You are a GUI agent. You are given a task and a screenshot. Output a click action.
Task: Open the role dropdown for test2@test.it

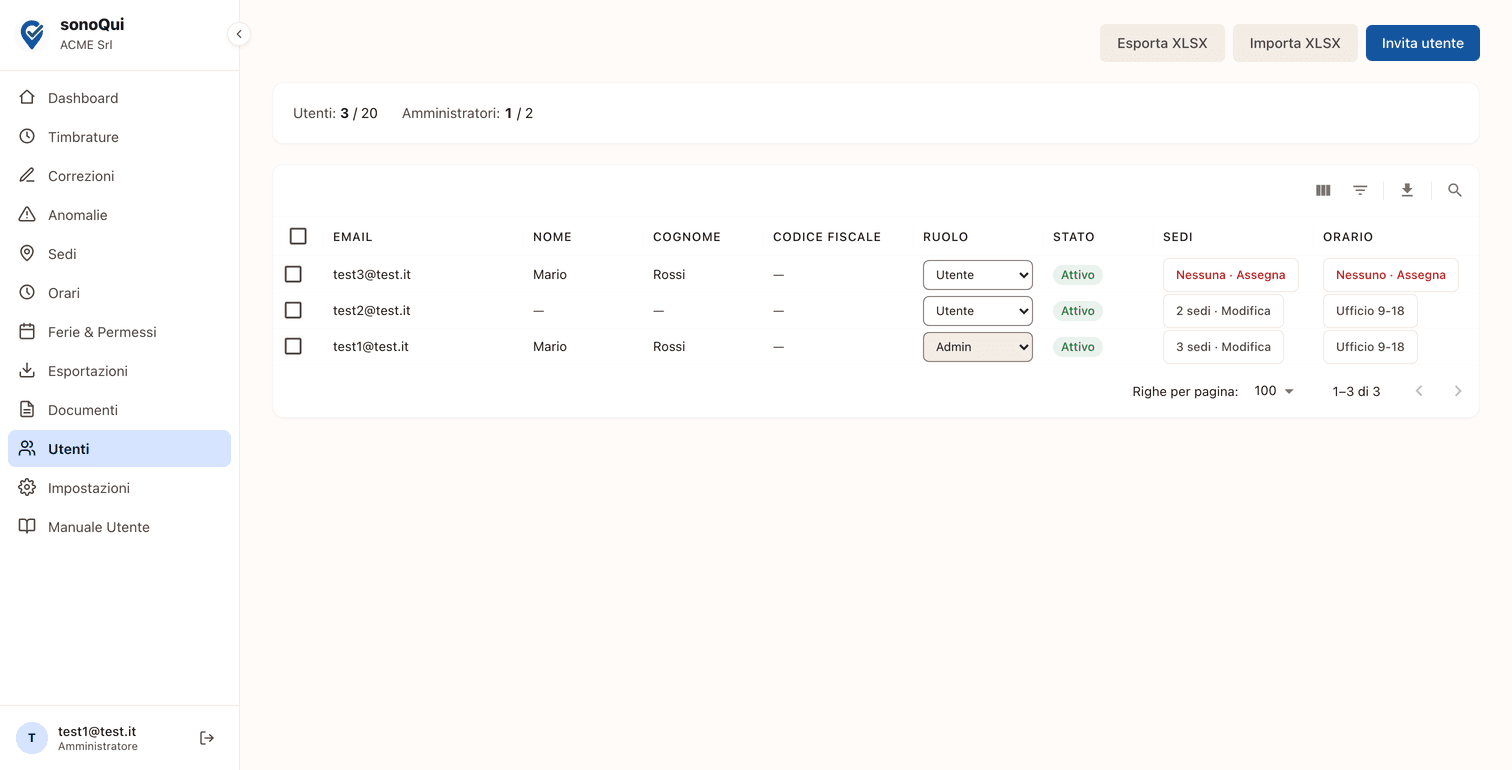(978, 311)
